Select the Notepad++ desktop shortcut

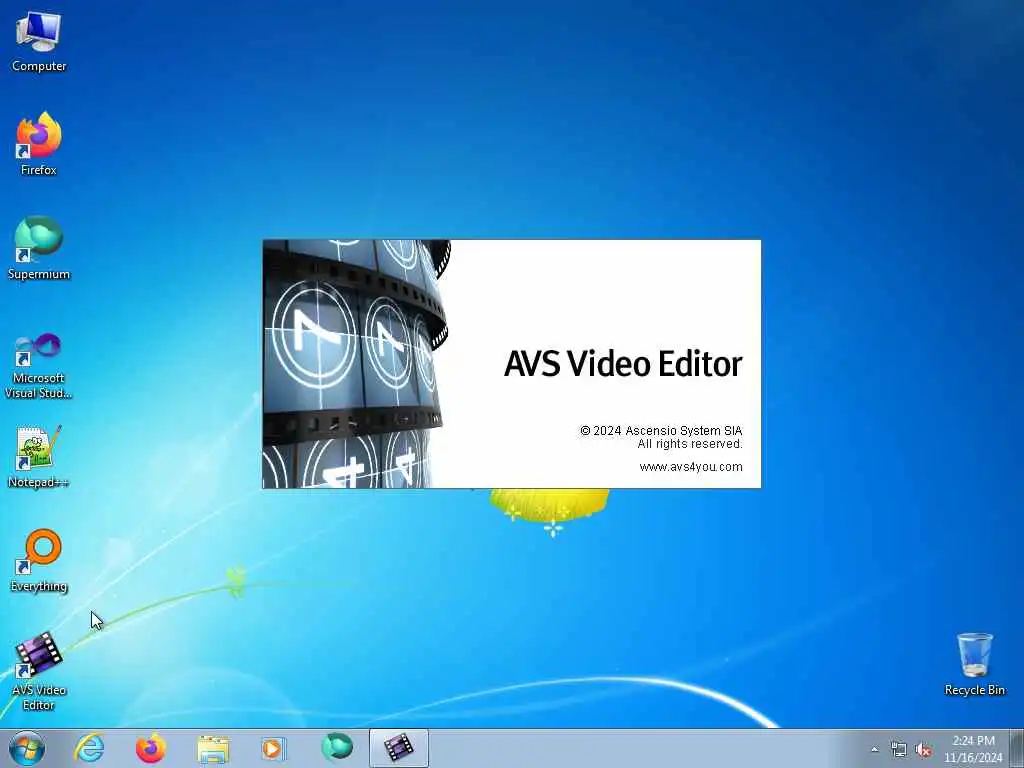[38, 456]
